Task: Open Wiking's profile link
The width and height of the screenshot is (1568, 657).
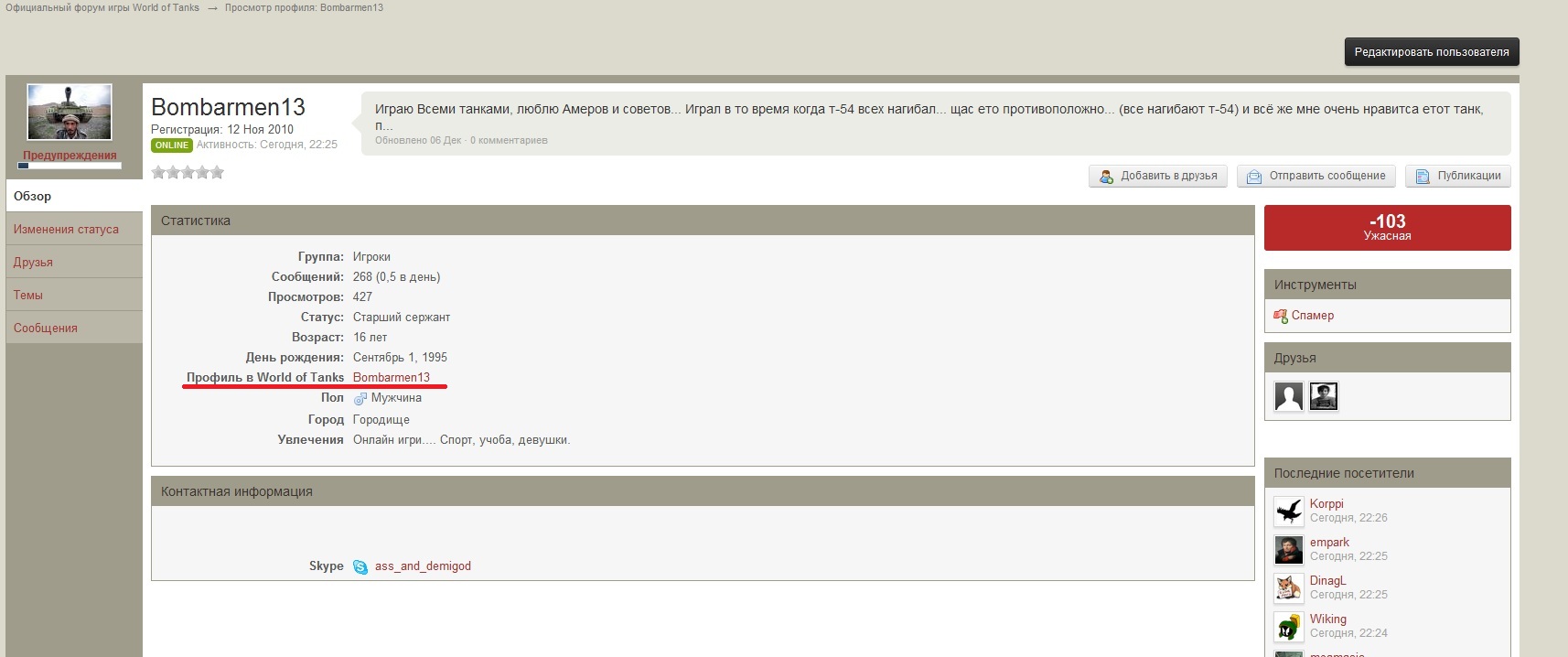Action: click(x=1328, y=619)
